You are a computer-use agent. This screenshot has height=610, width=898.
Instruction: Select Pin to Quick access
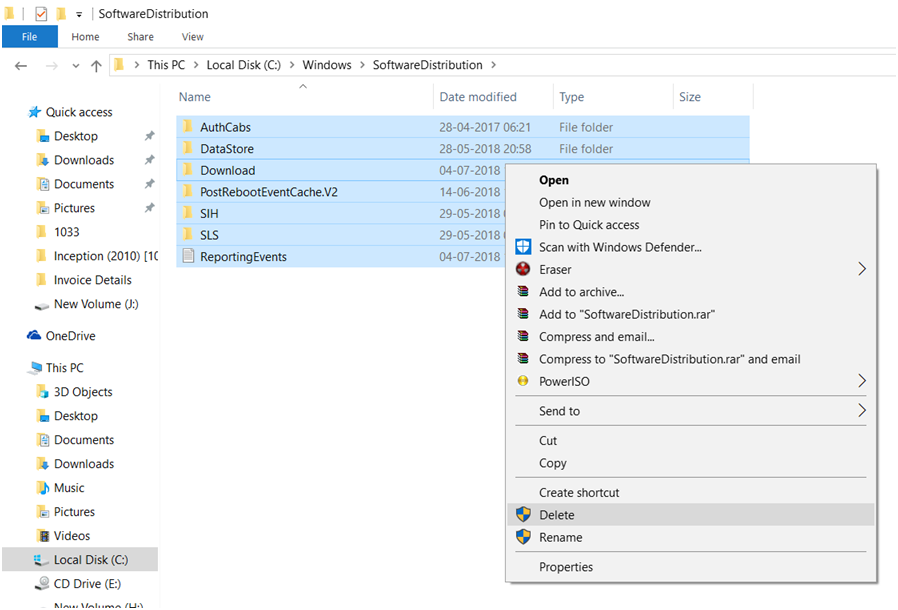click(x=691, y=225)
